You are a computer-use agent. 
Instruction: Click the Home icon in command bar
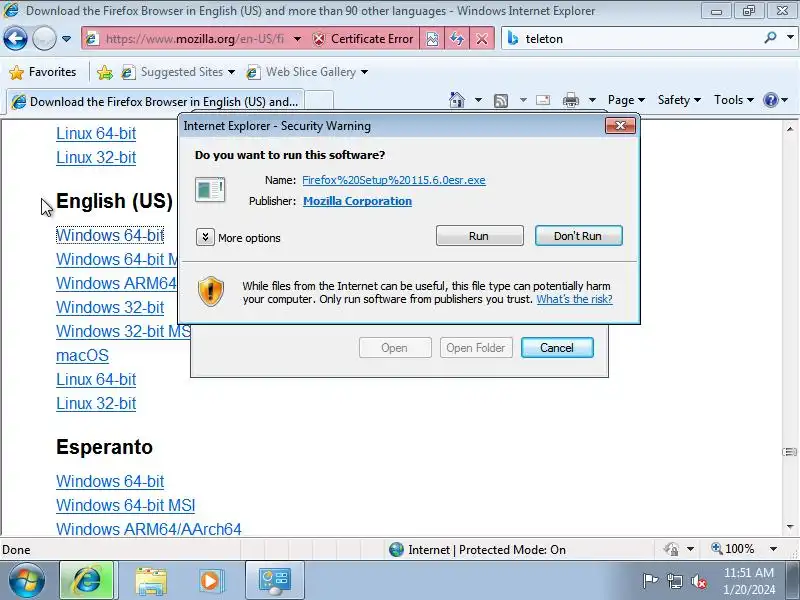[x=457, y=100]
